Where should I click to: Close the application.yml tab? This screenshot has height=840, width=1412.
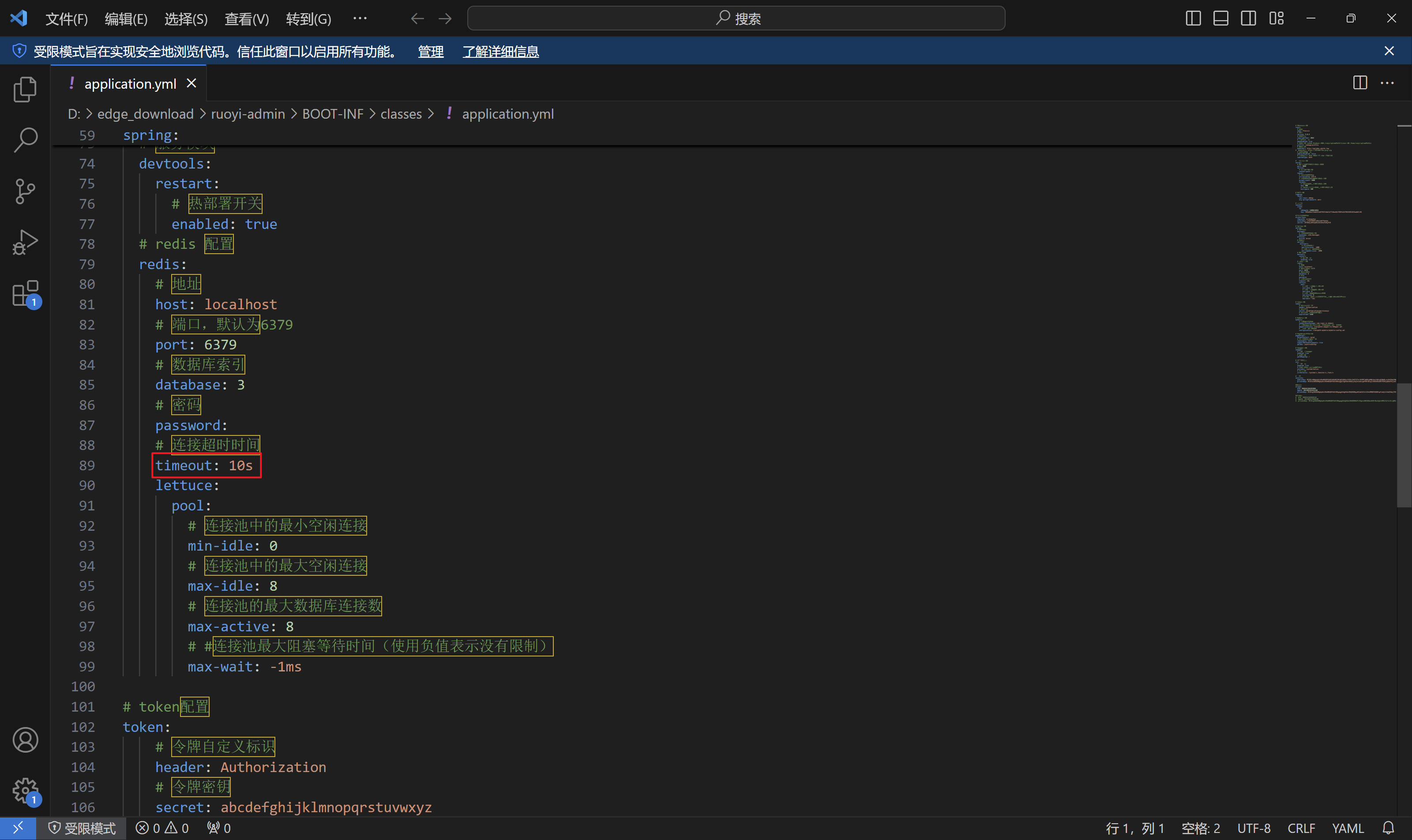(192, 83)
